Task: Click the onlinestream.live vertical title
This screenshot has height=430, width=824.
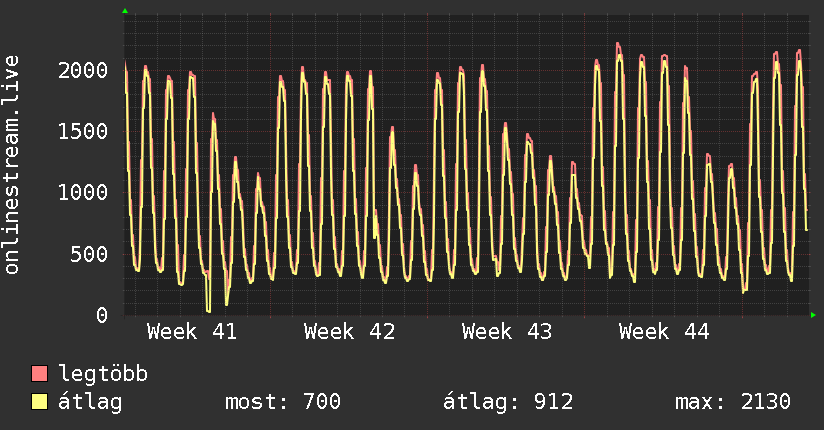Action: pos(12,165)
